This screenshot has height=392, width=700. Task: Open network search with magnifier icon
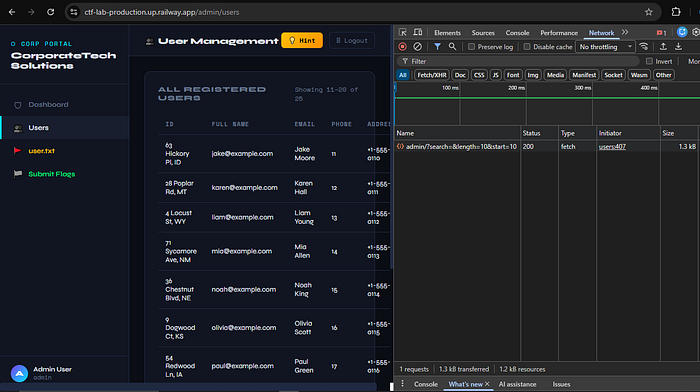(x=452, y=46)
